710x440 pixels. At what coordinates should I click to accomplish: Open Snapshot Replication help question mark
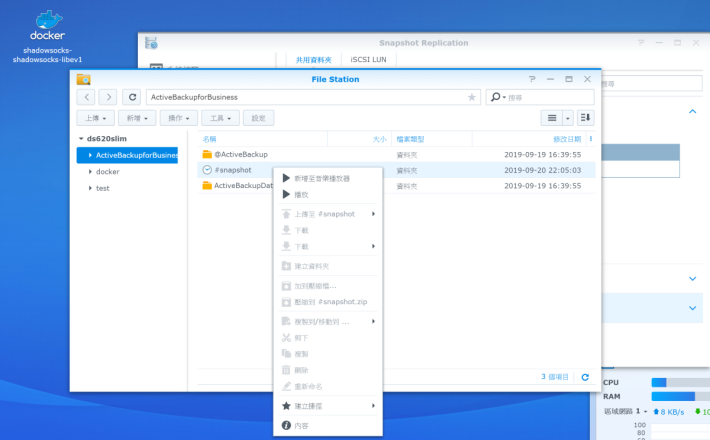click(641, 43)
